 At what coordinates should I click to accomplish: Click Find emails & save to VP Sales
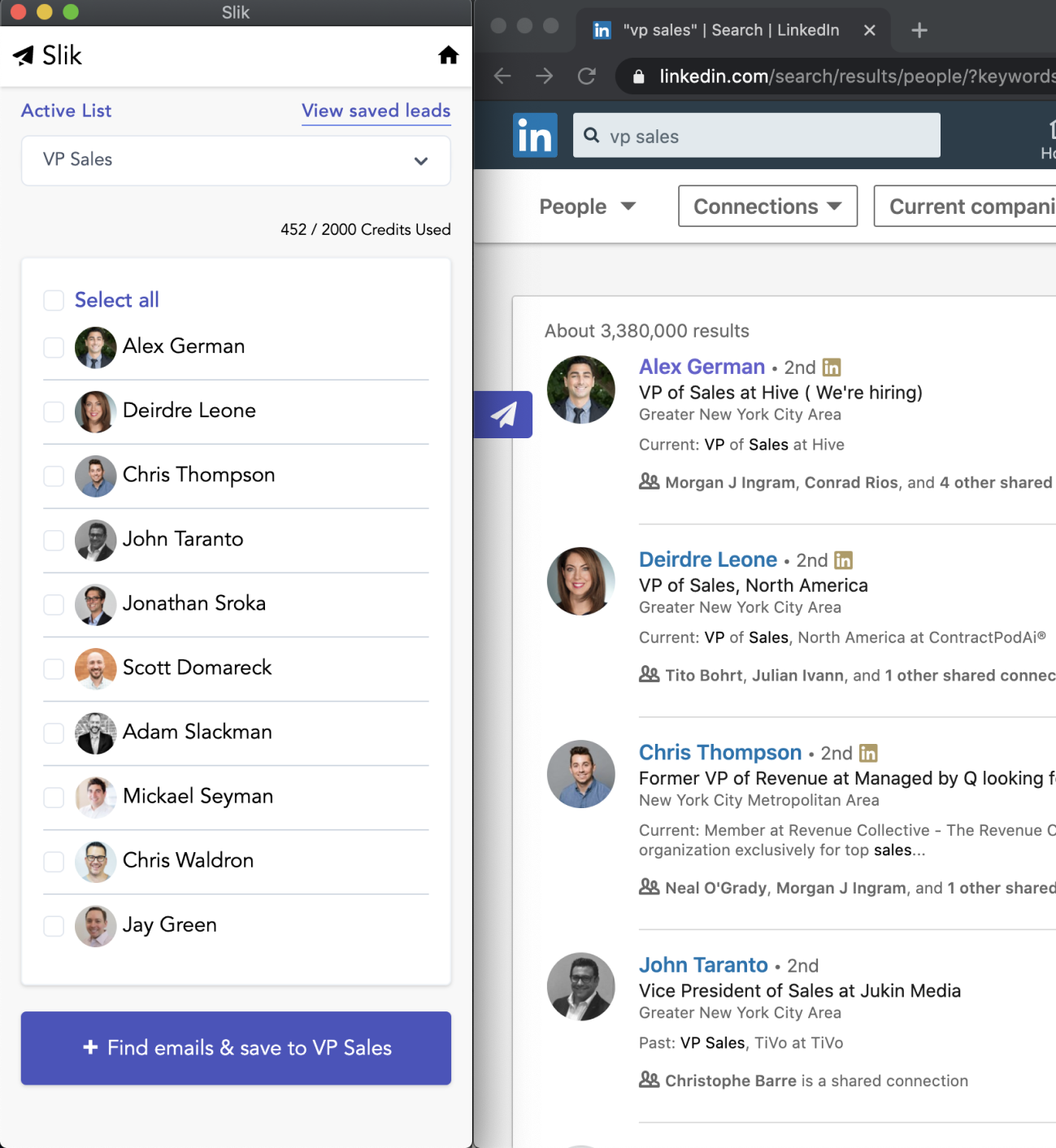point(236,1048)
